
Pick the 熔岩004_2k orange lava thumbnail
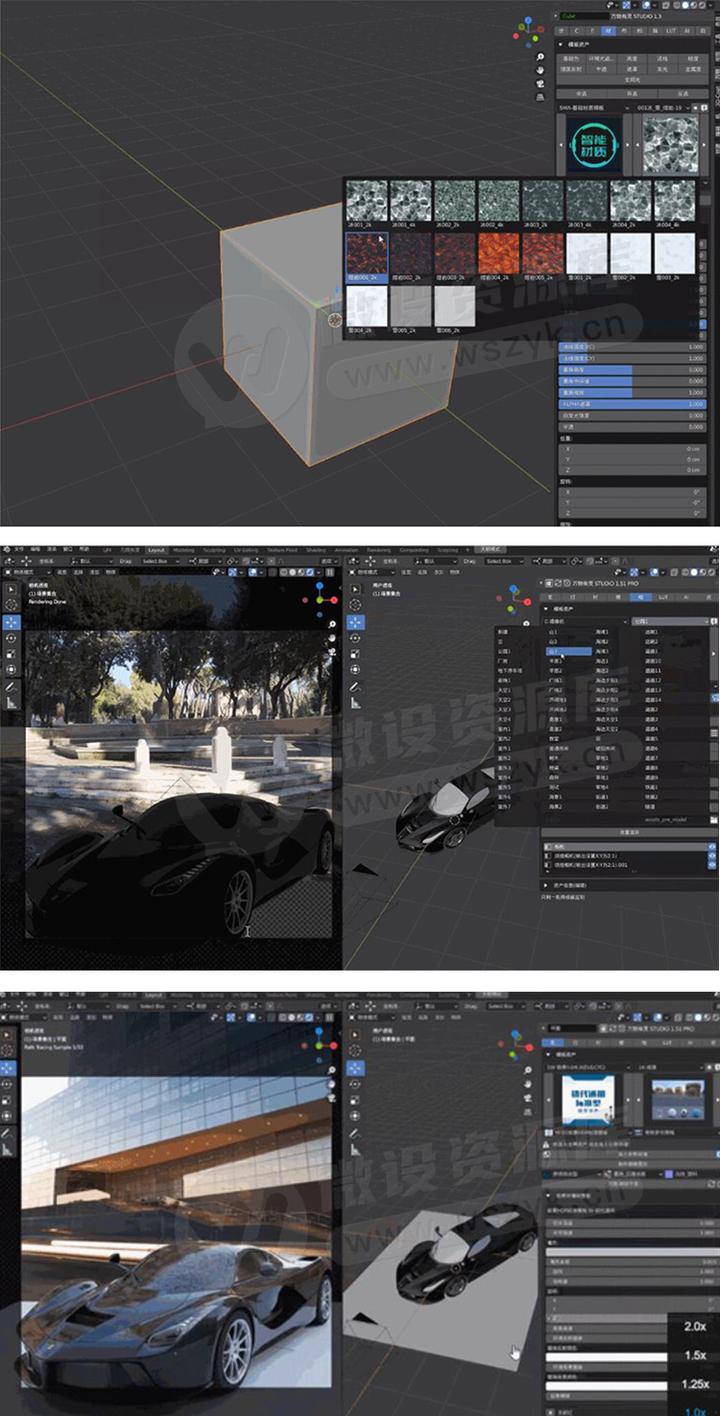point(500,254)
